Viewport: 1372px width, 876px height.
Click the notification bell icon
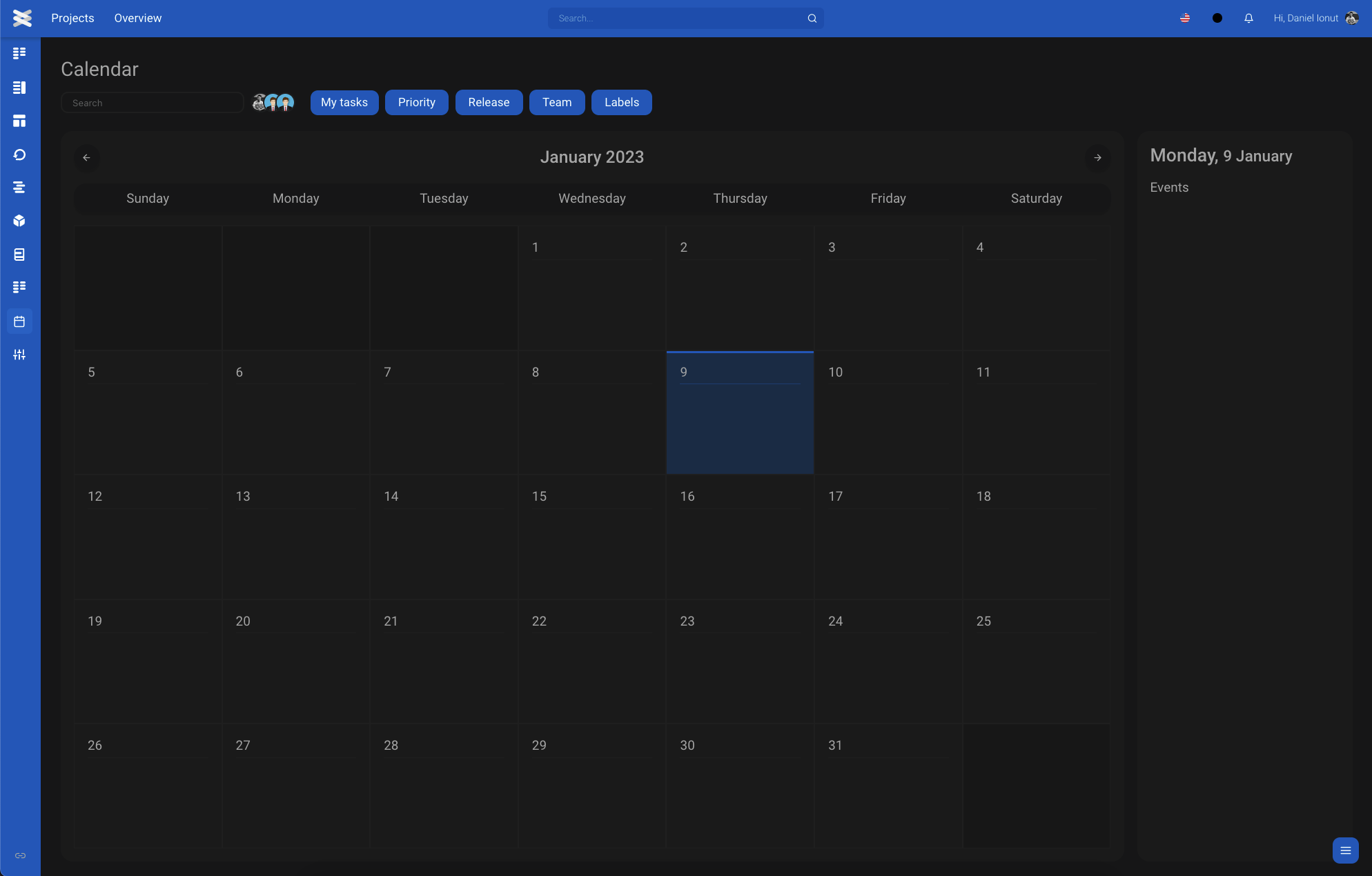tap(1248, 19)
